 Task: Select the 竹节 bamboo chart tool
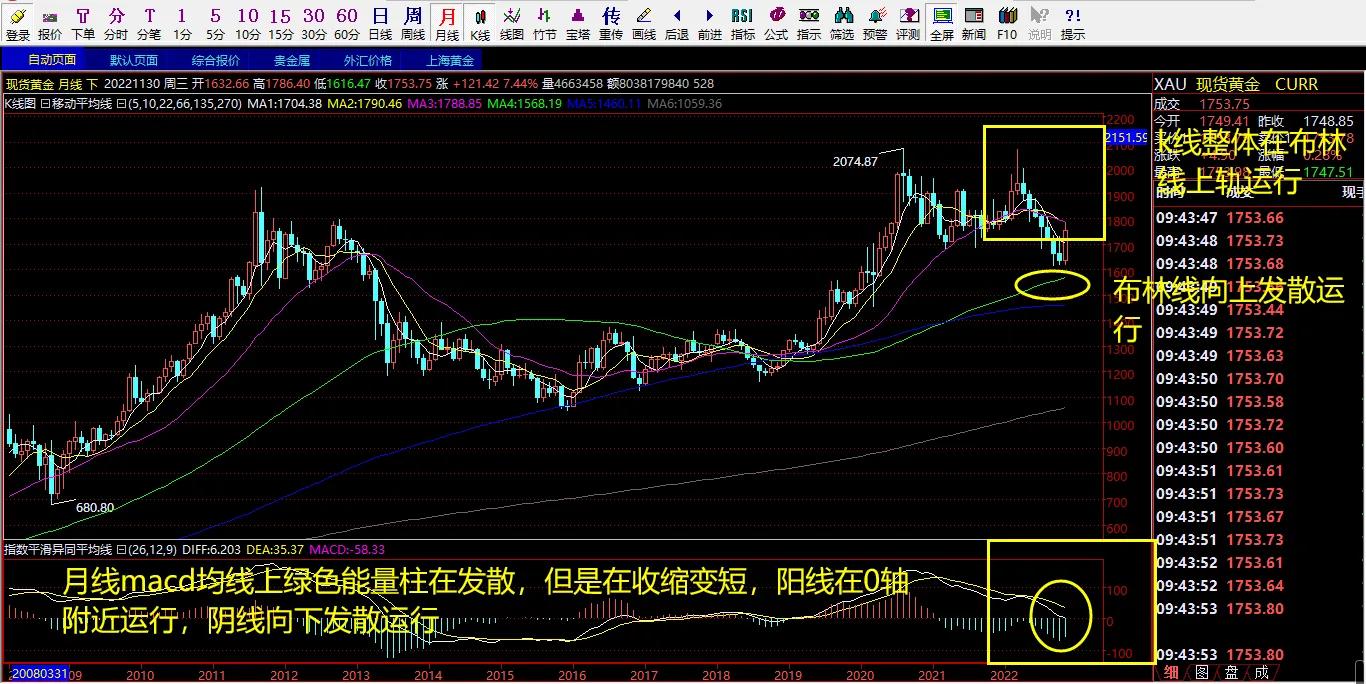point(546,20)
